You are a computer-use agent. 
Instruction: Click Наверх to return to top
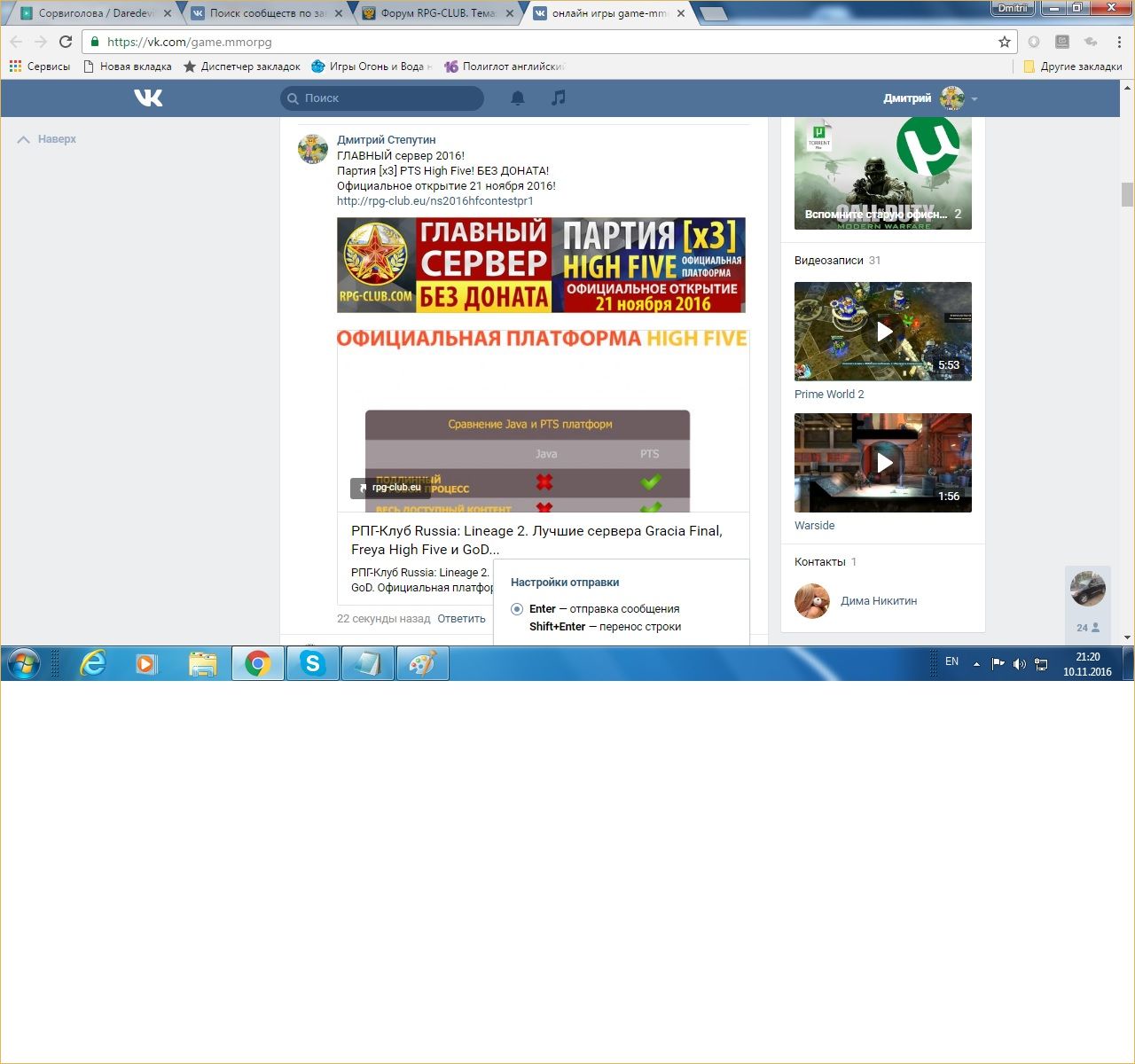(47, 139)
